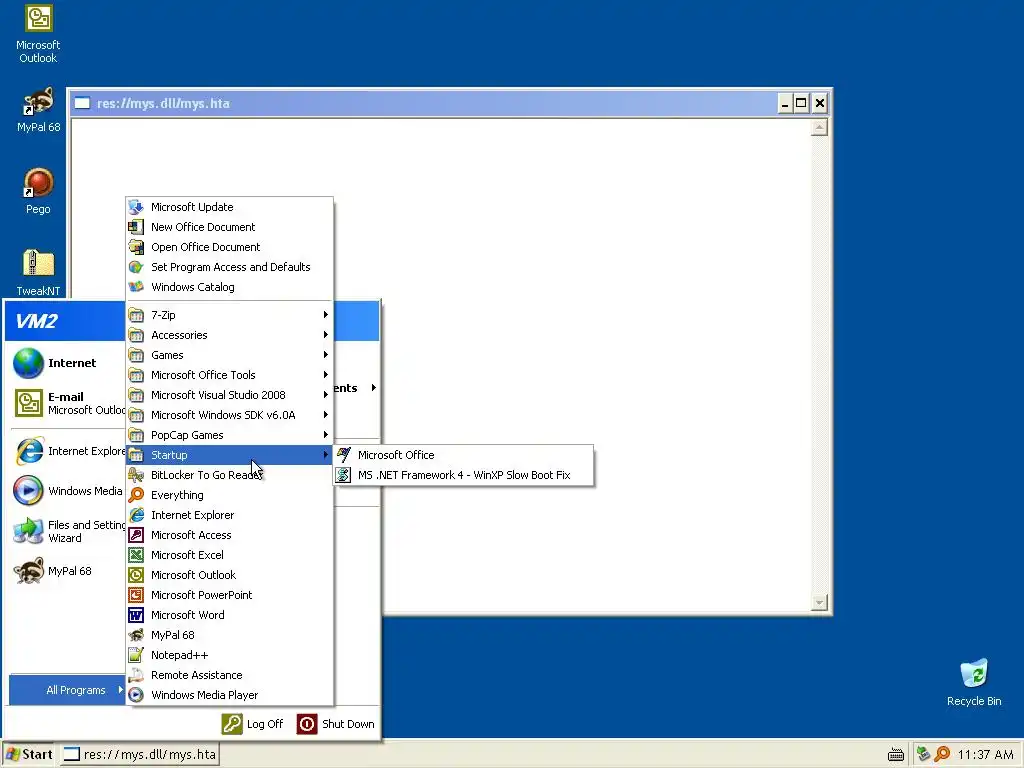
Task: Expand Microsoft Office Tools folder
Action: [x=229, y=375]
